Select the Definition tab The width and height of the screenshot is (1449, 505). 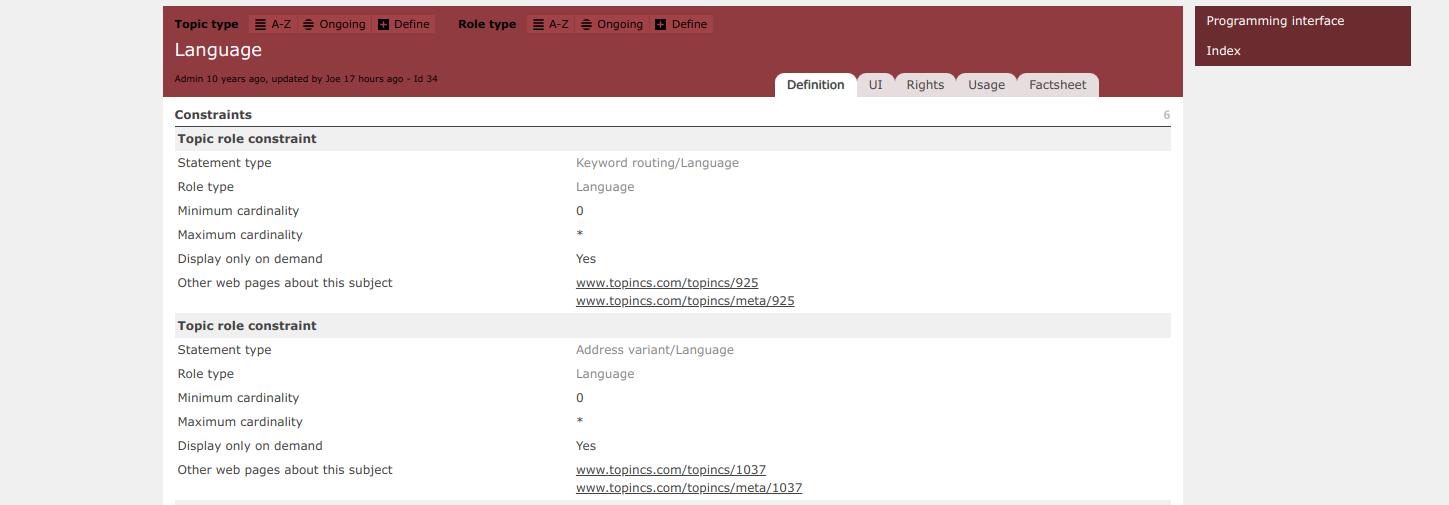point(815,85)
